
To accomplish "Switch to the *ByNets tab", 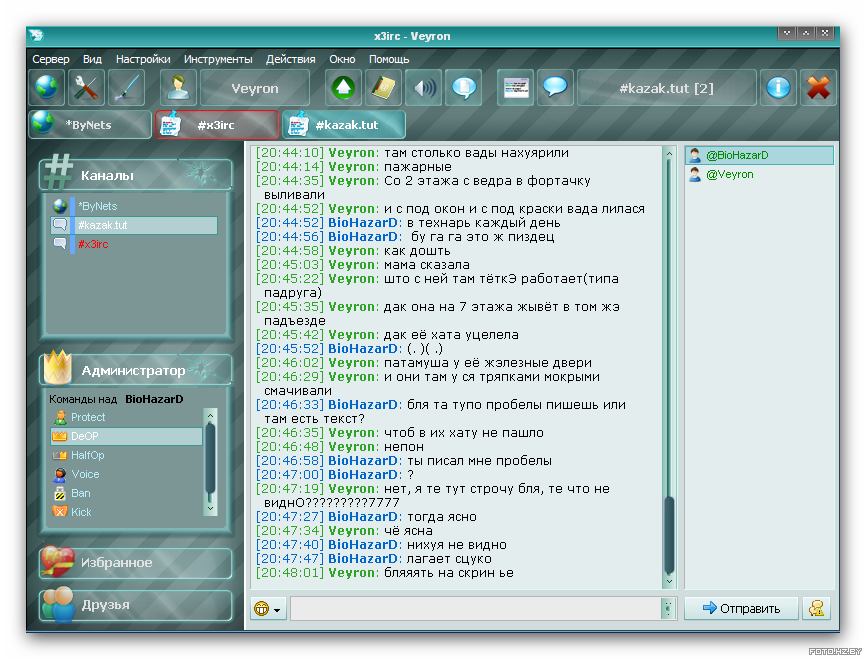I will click(90, 124).
